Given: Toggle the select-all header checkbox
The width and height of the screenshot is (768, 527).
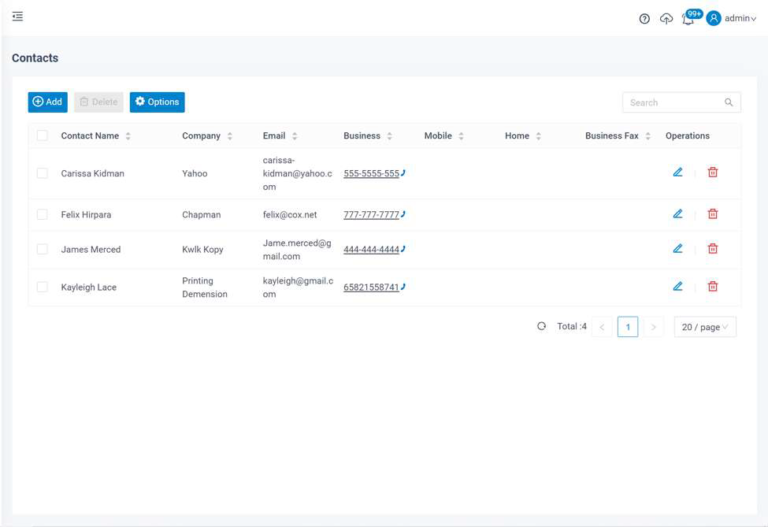Looking at the screenshot, I should [x=42, y=136].
